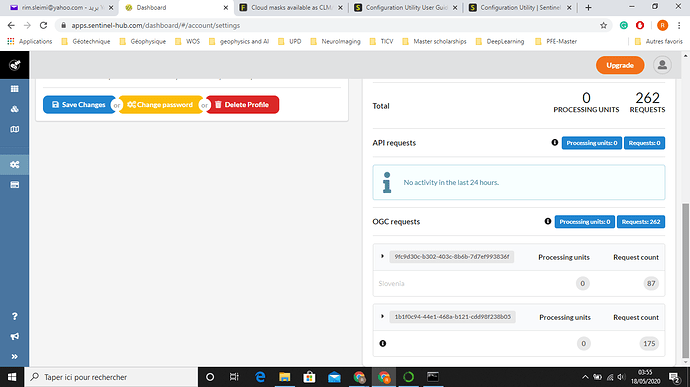690x387 pixels.
Task: Click request count value 87
Action: pos(651,284)
